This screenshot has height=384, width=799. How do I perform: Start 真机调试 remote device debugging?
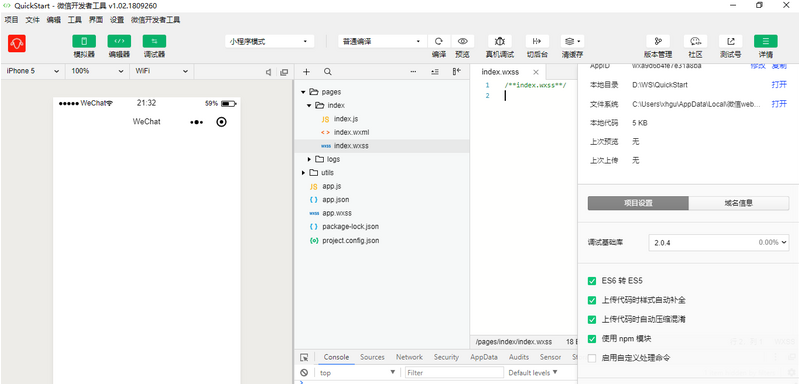[500, 41]
